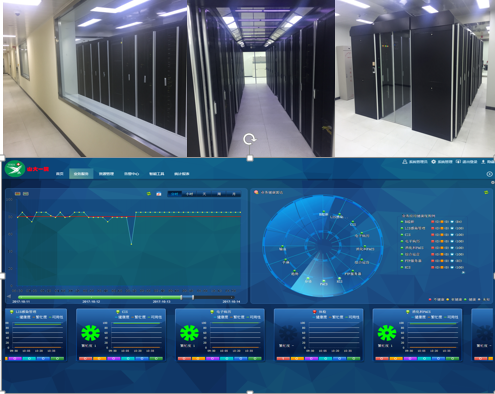
Task: Click the system management gear icon
Action: tap(433, 162)
